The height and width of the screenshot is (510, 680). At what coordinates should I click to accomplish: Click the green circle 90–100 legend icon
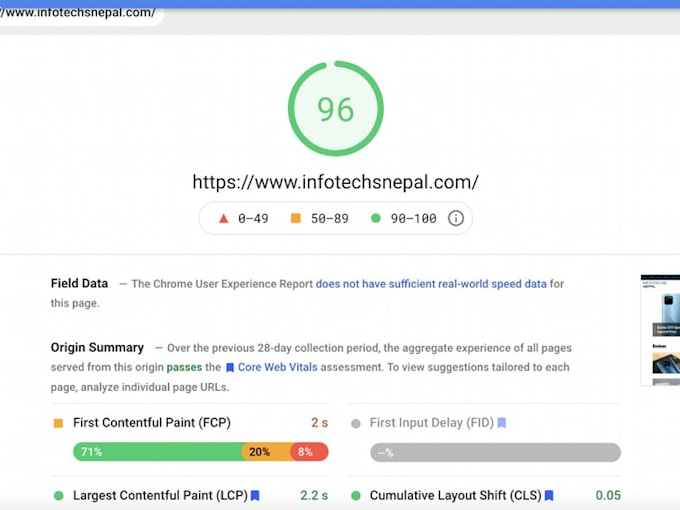(376, 218)
